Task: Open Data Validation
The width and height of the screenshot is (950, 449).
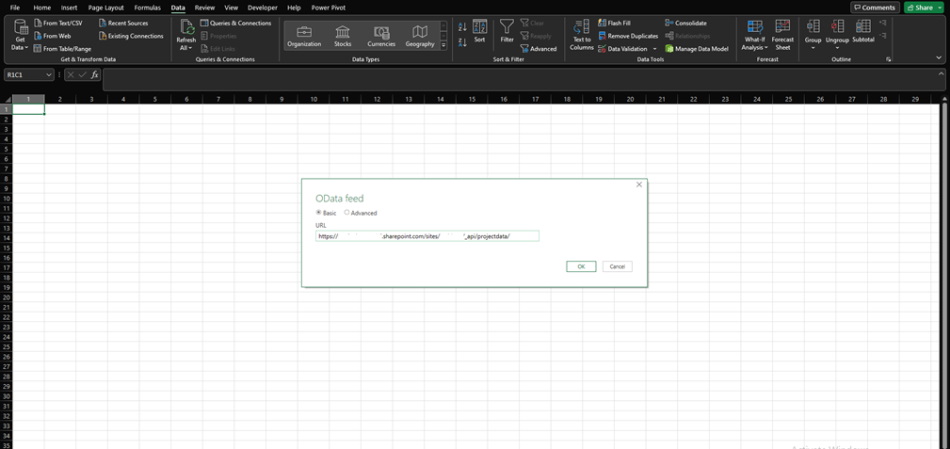Action: click(623, 49)
